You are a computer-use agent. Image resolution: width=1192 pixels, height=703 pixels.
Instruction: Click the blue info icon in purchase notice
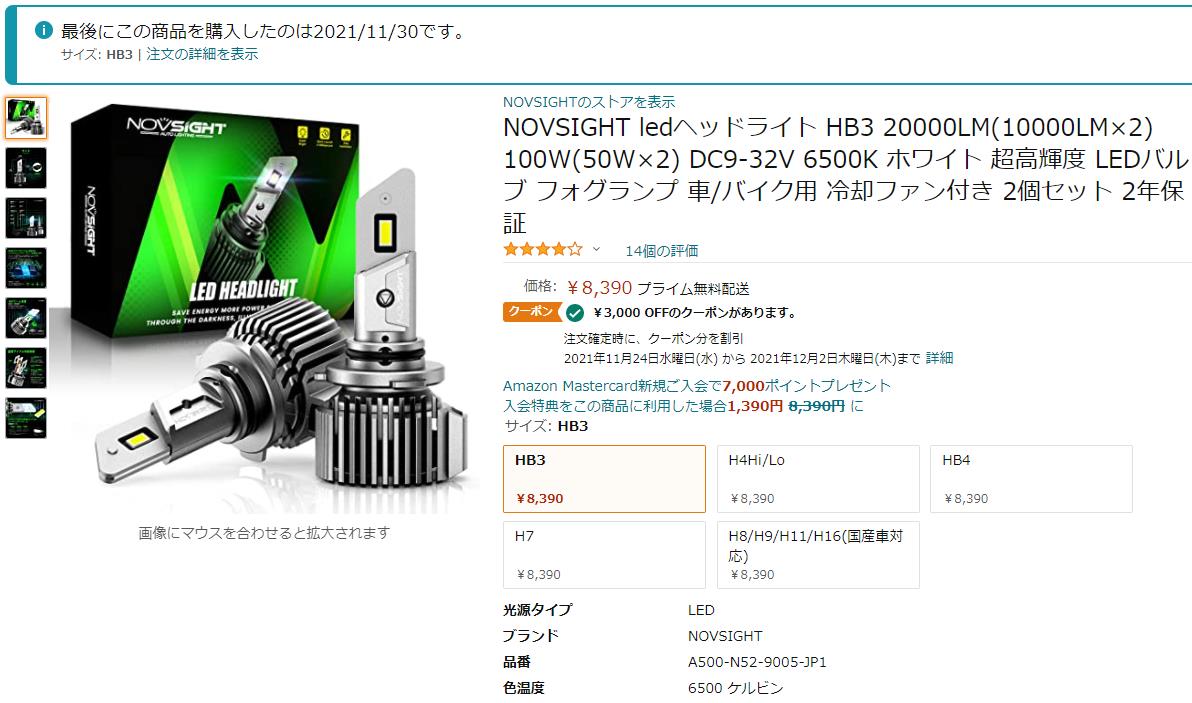click(x=43, y=30)
